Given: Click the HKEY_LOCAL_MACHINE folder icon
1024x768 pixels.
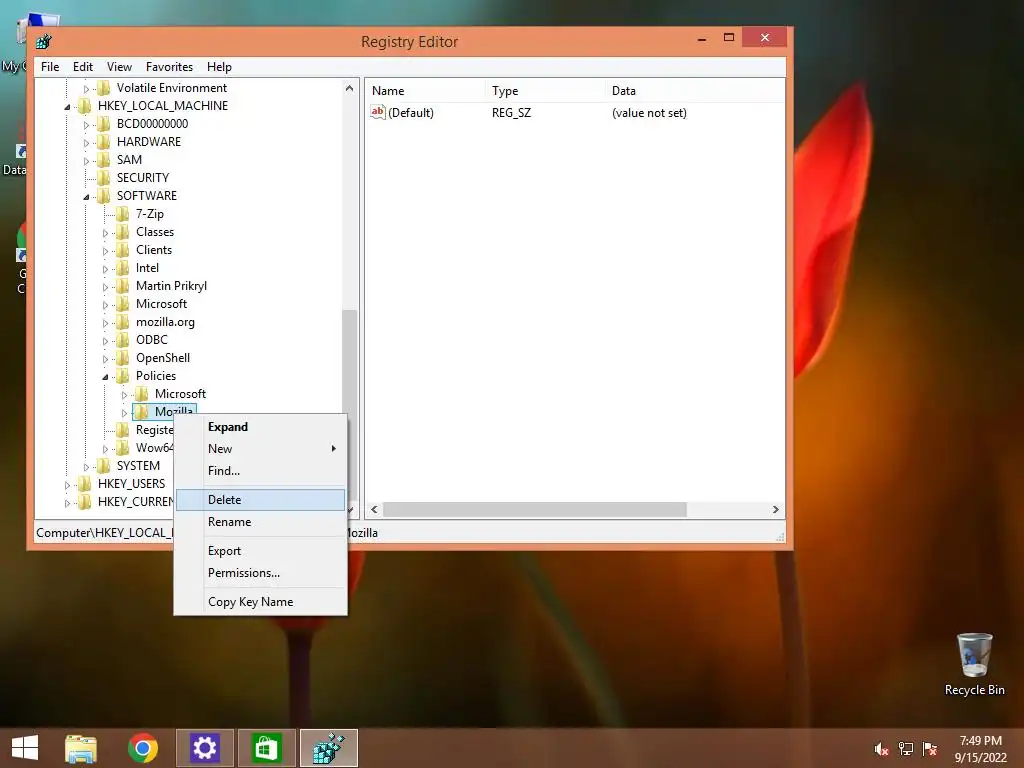Looking at the screenshot, I should [85, 106].
